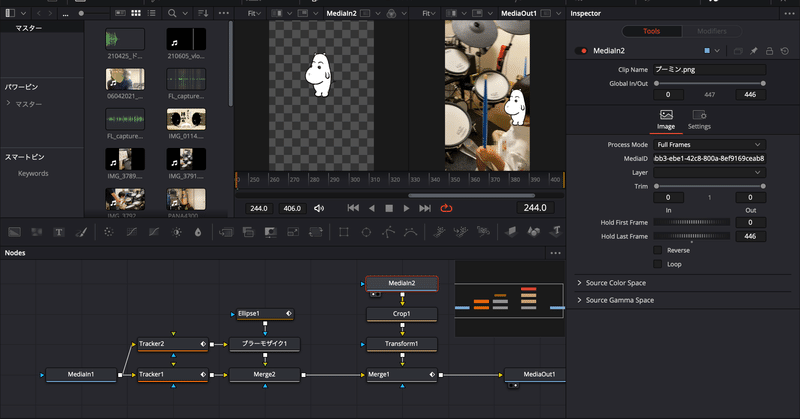
Task: Expand the マスター bin under パワービン
Action: click(8, 103)
